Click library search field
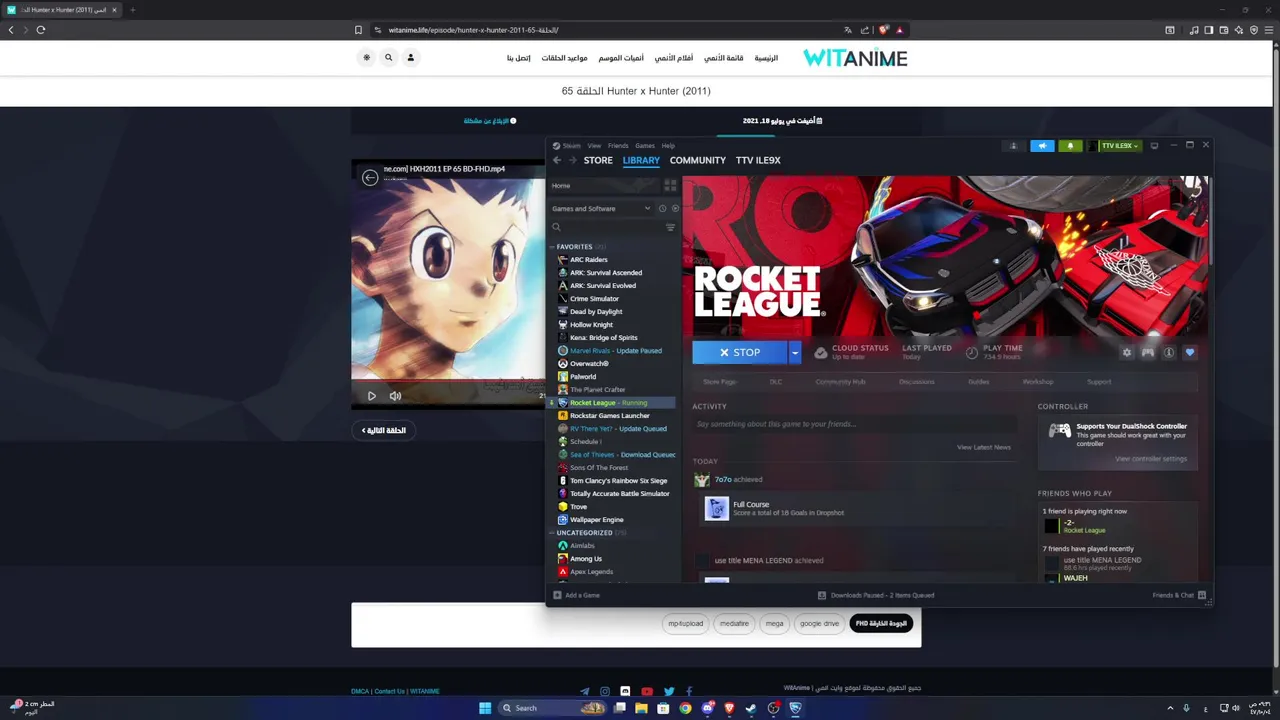Viewport: 1280px width, 720px height. 606,227
